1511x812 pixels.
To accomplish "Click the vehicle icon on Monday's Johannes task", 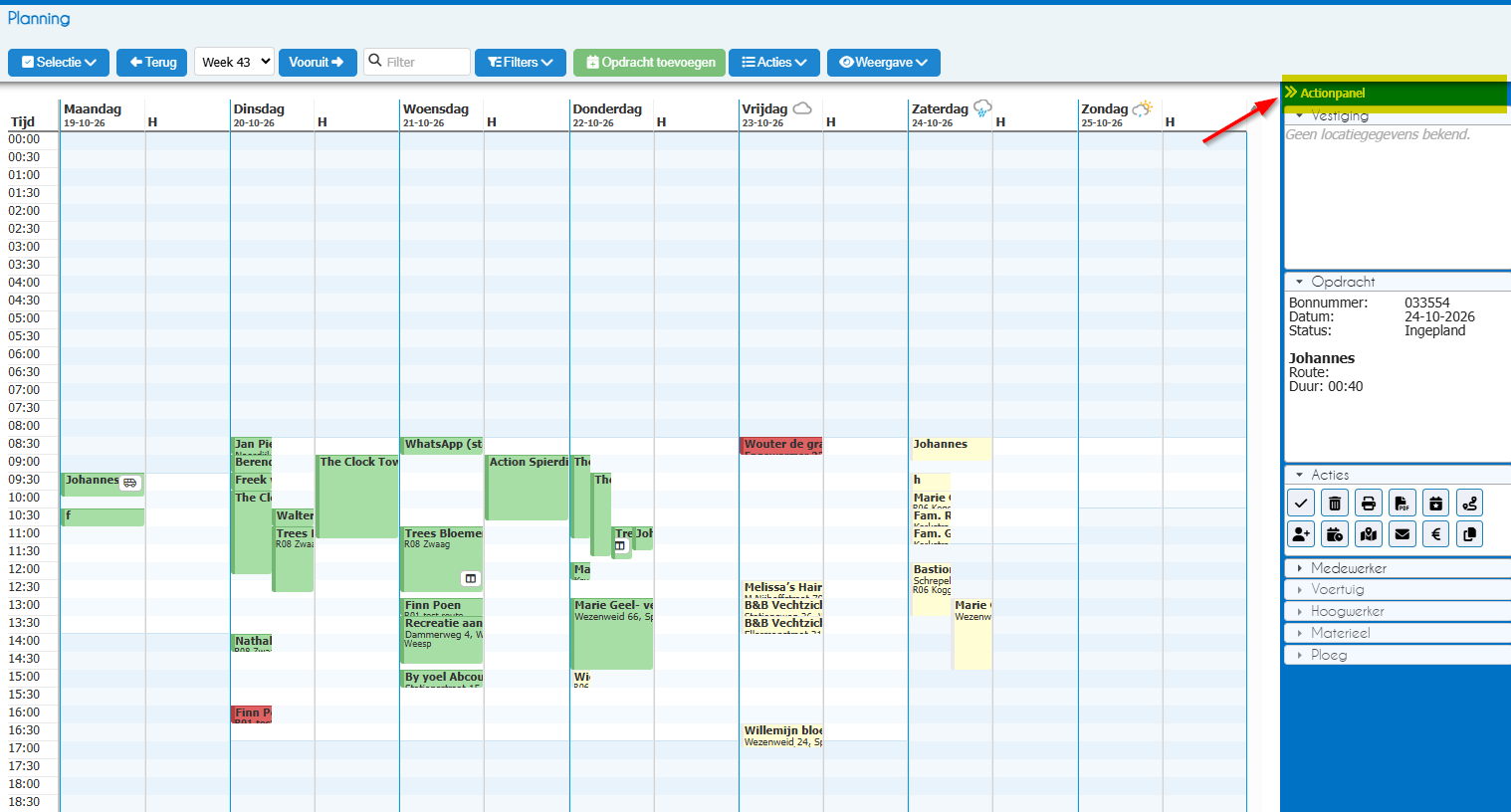I will 129,483.
